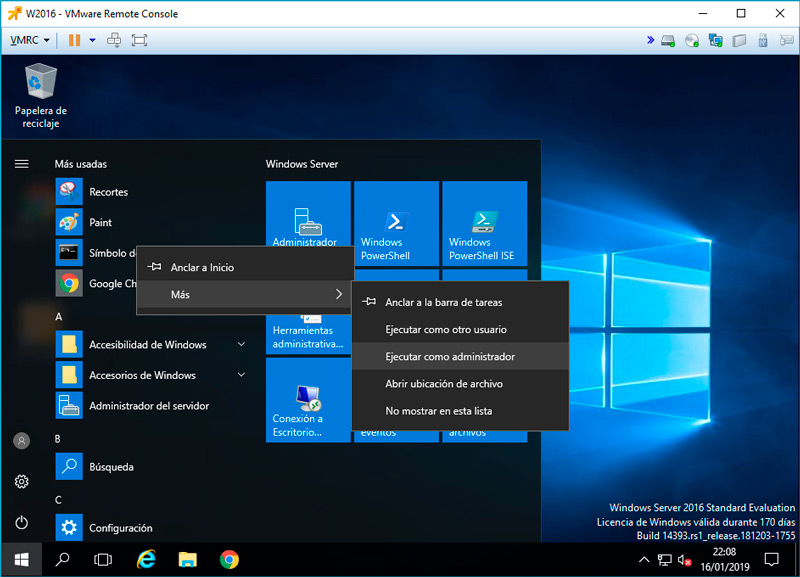Open Settings gear in Start menu sidebar
The image size is (800, 577).
click(21, 482)
